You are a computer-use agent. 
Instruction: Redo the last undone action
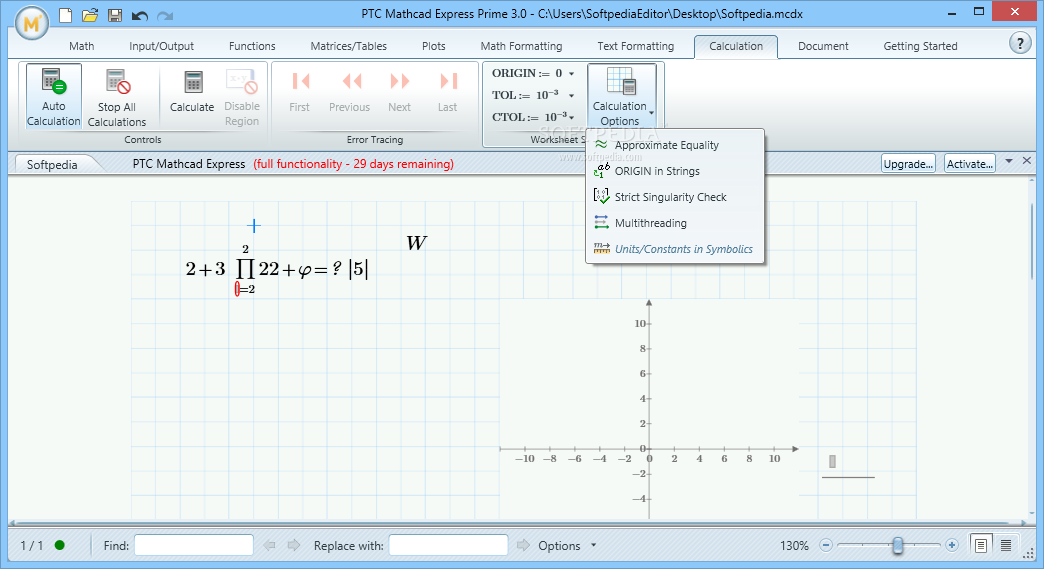point(164,15)
